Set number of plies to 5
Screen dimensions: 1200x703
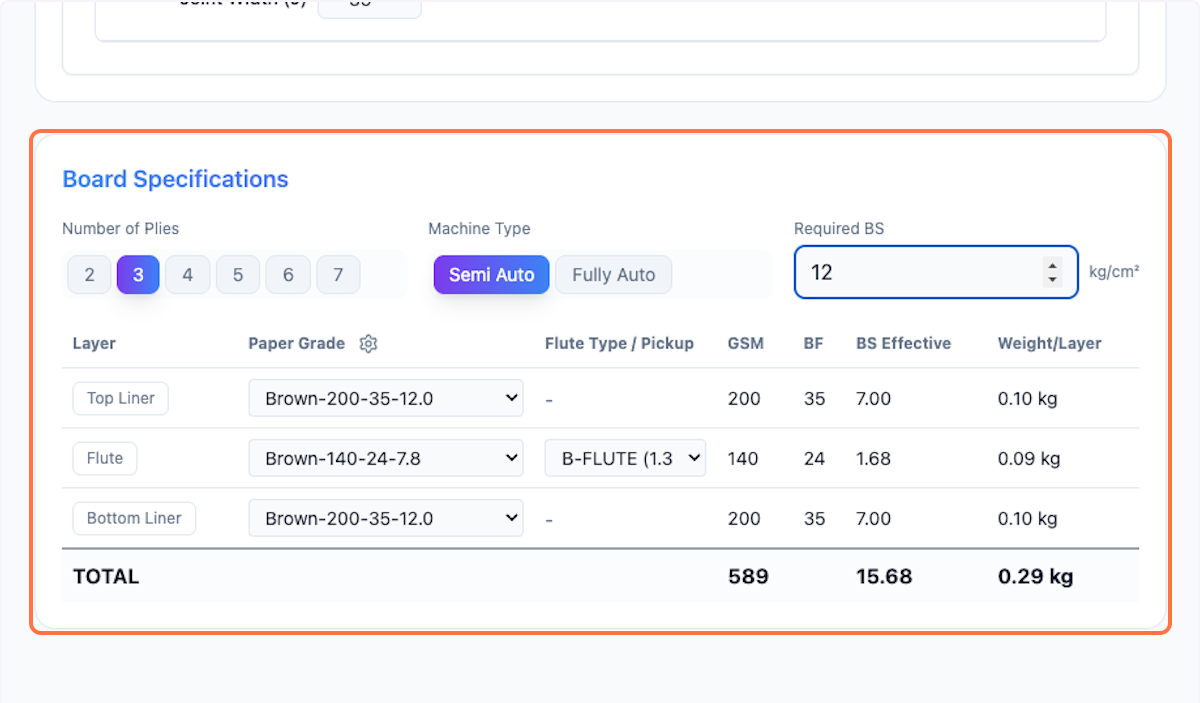(237, 274)
